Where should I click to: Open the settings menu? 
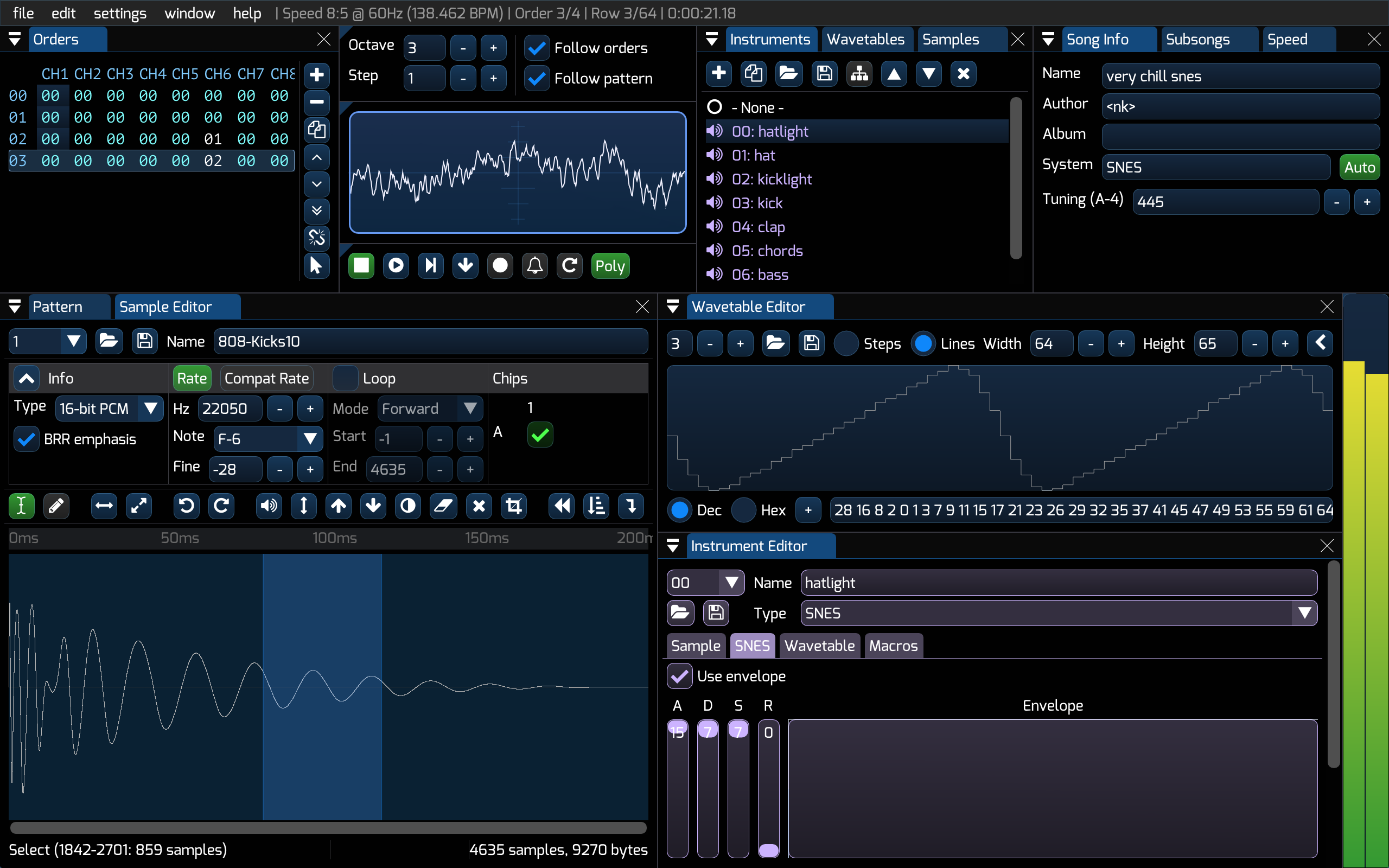[x=119, y=12]
